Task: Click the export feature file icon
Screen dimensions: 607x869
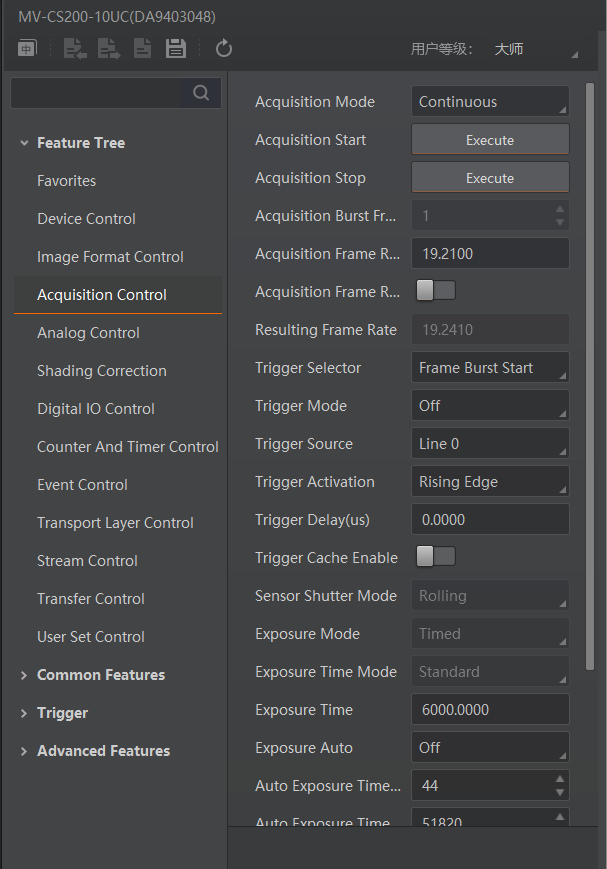Action: pos(109,49)
